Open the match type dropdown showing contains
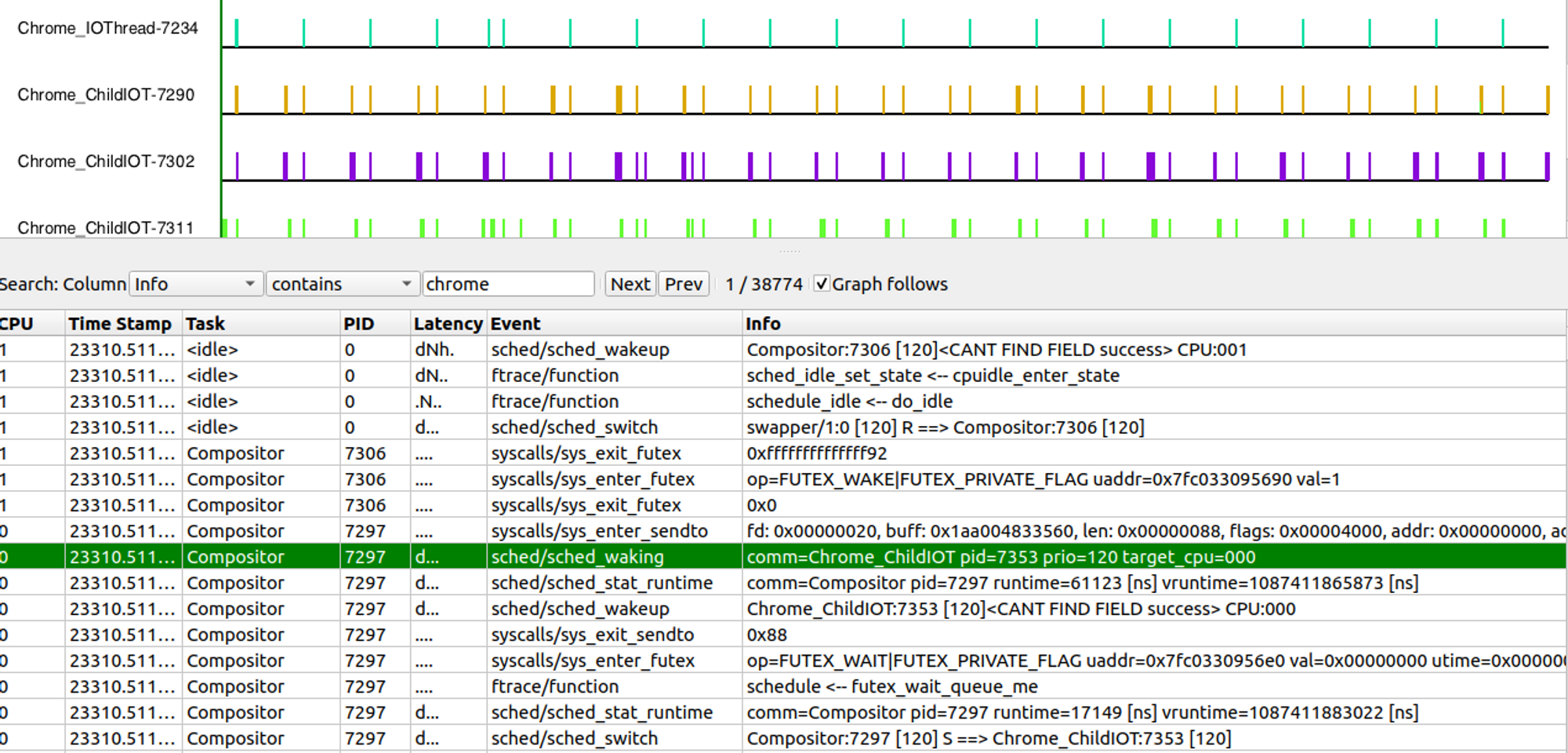This screenshot has width=1568, height=753. (342, 284)
